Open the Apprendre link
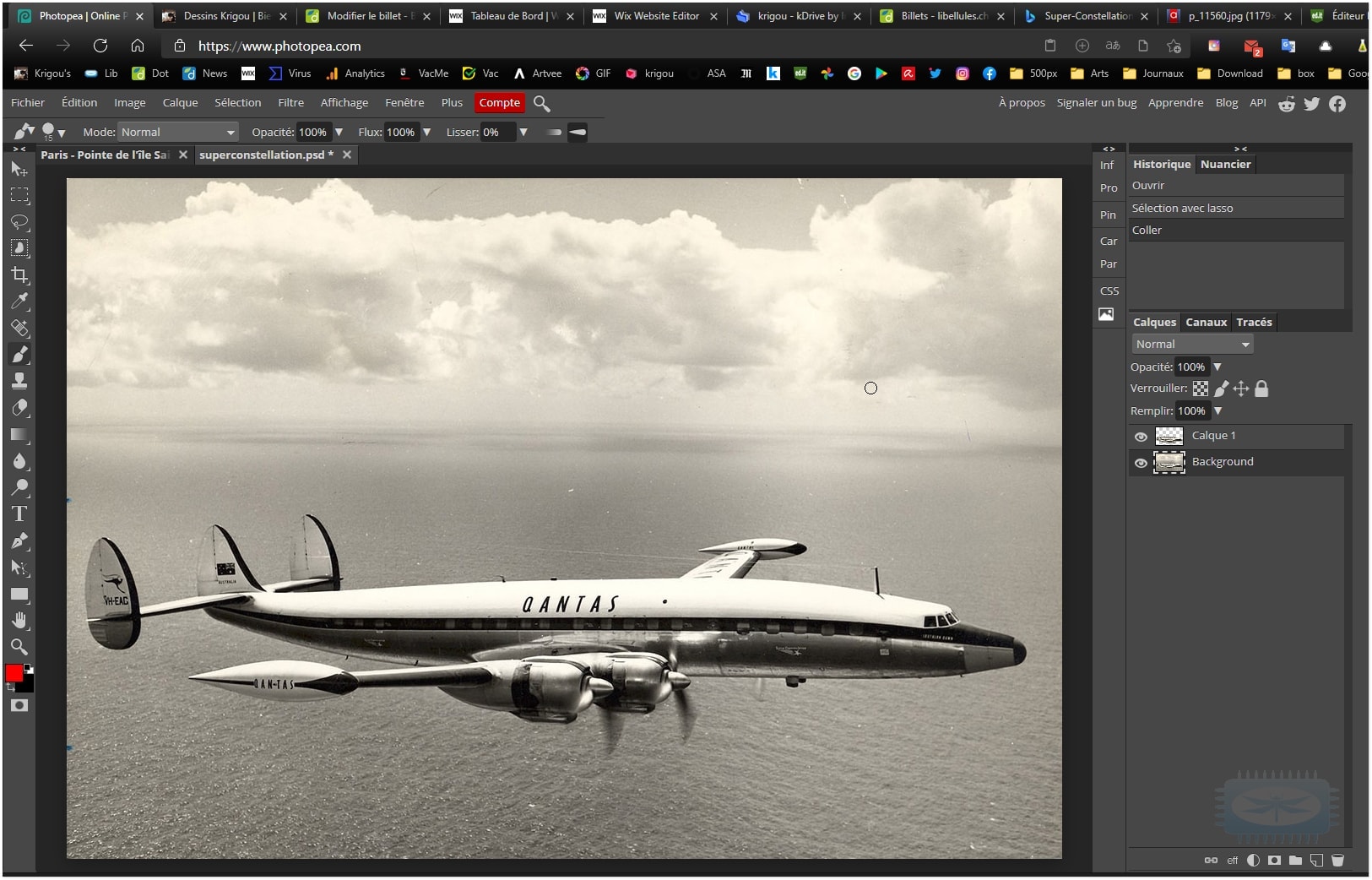The image size is (1372, 880). [1175, 102]
